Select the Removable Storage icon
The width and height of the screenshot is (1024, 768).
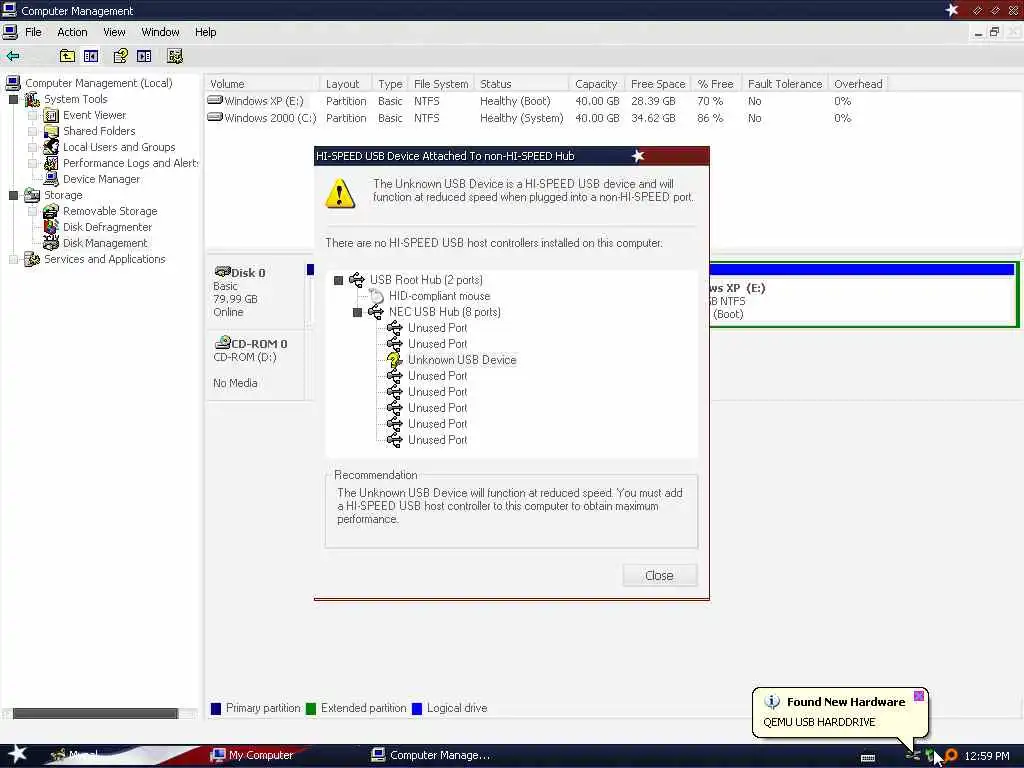(x=51, y=211)
